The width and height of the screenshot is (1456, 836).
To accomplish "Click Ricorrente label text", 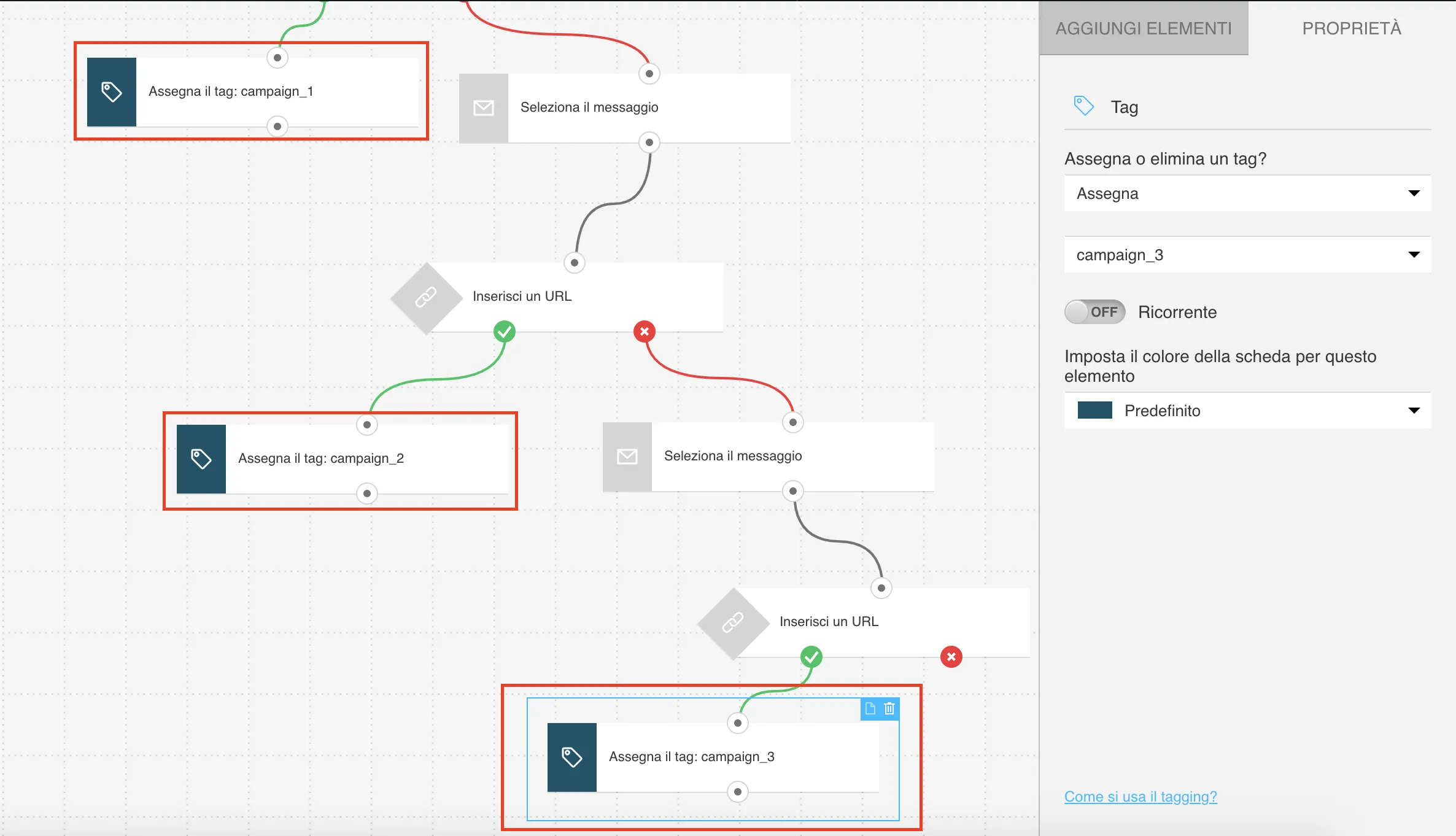I will (x=1177, y=312).
